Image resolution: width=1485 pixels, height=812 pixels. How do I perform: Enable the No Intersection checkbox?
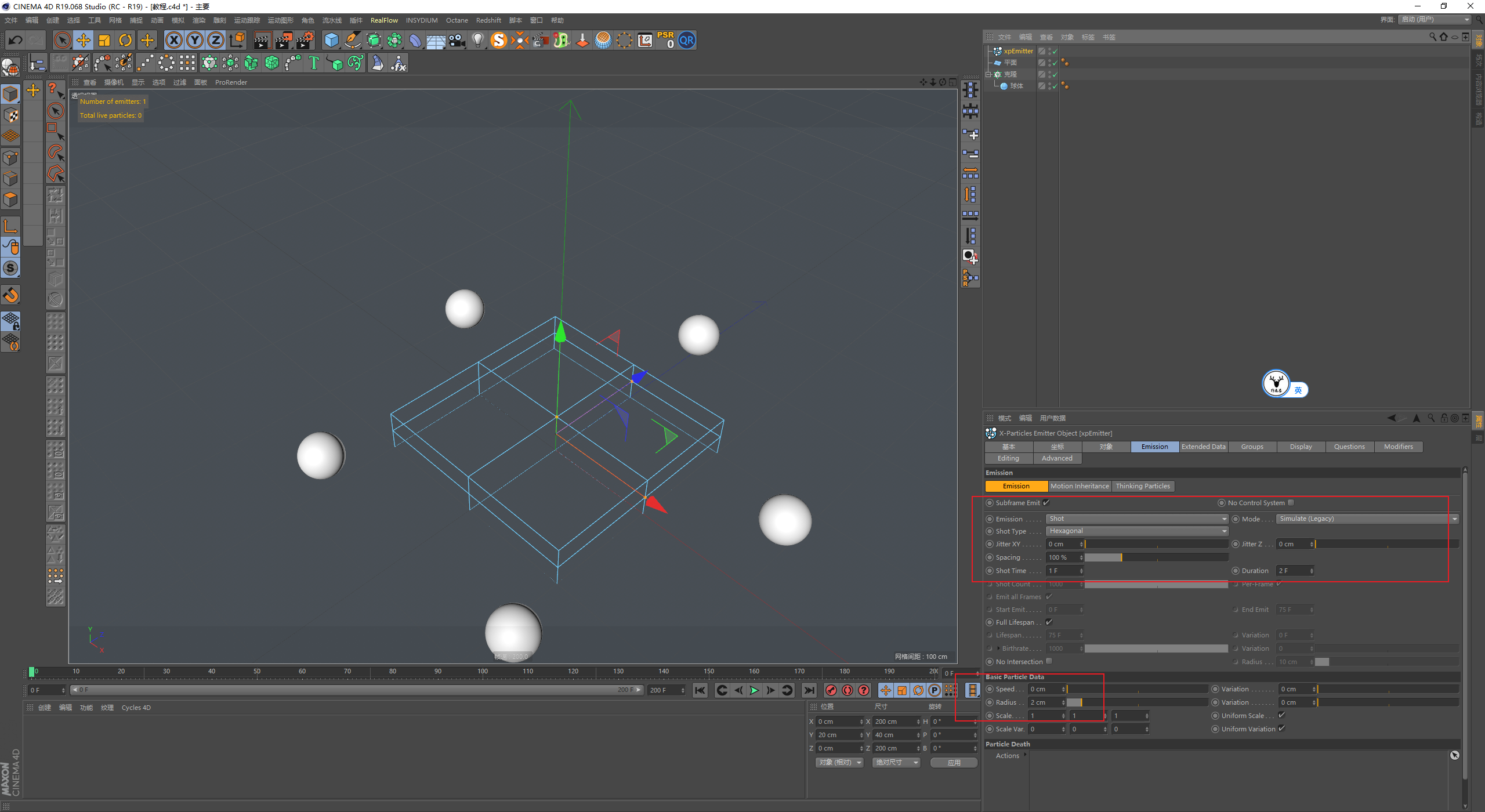coord(1049,662)
